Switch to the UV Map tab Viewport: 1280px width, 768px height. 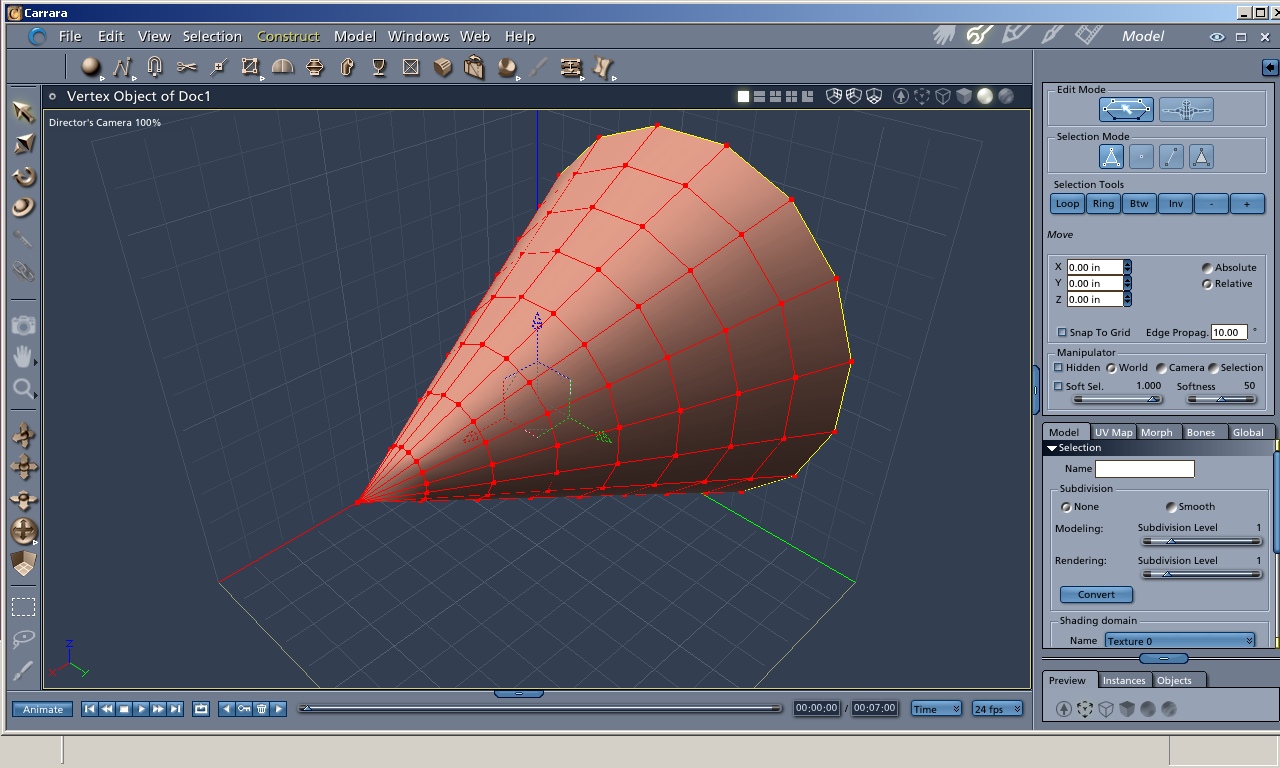coord(1113,432)
